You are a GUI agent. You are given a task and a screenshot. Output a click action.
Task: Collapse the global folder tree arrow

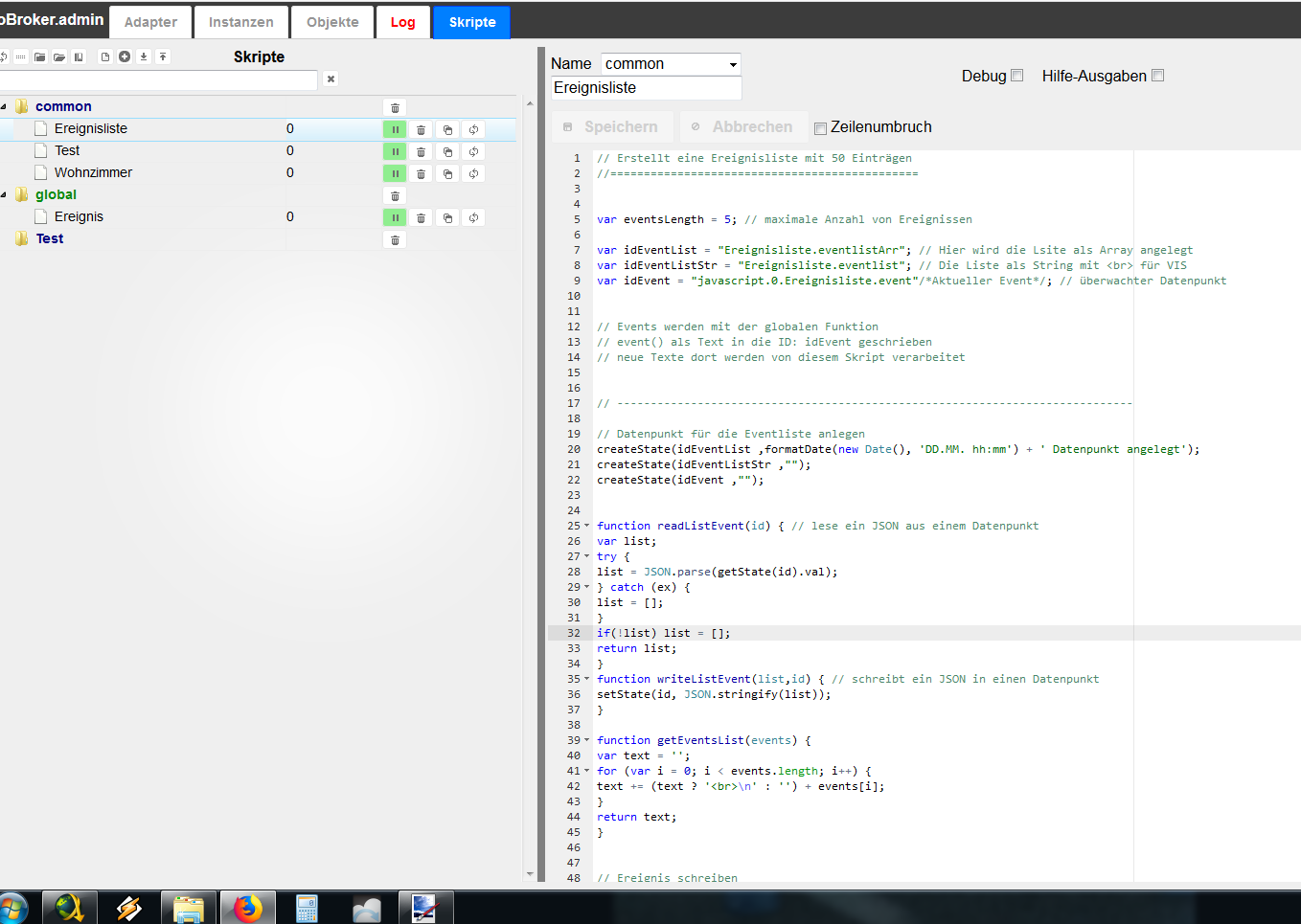pos(4,194)
